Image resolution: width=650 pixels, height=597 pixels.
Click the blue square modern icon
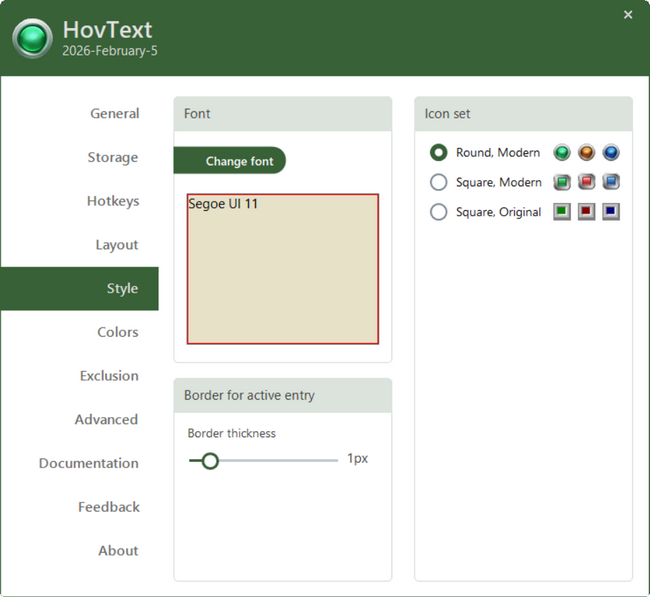point(611,182)
